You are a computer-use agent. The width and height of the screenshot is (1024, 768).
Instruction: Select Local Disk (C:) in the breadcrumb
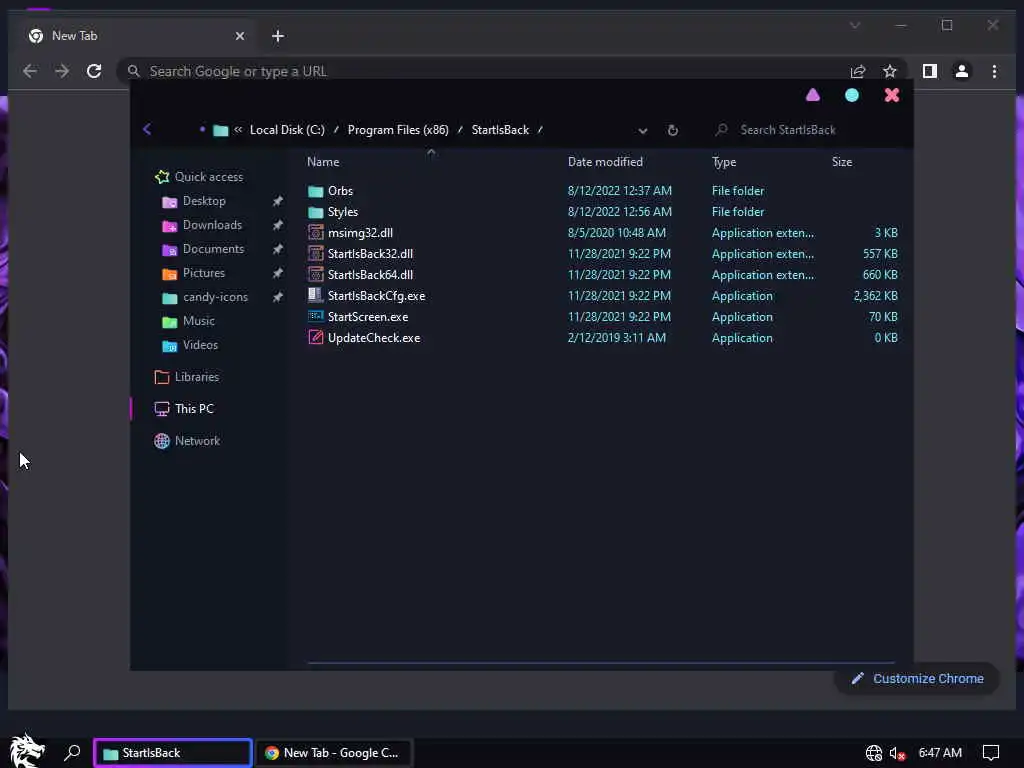287,130
